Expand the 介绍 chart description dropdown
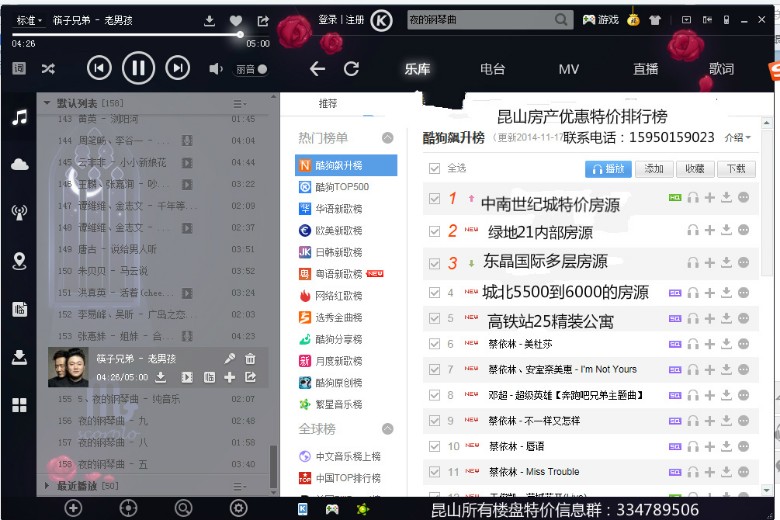Screen dimensions: 780x520 click(737, 137)
